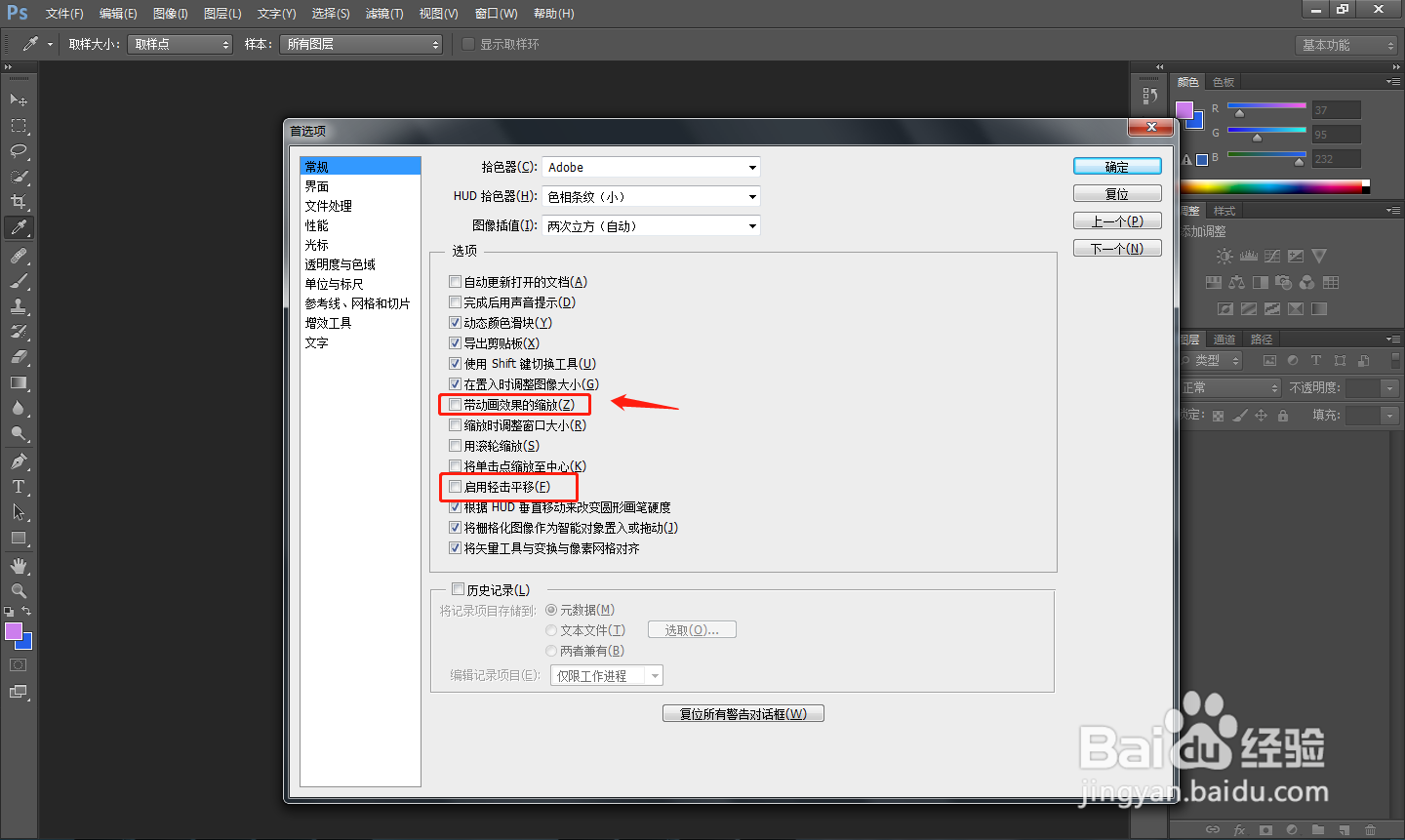Uncheck 导出剪贴板 option

tap(455, 343)
